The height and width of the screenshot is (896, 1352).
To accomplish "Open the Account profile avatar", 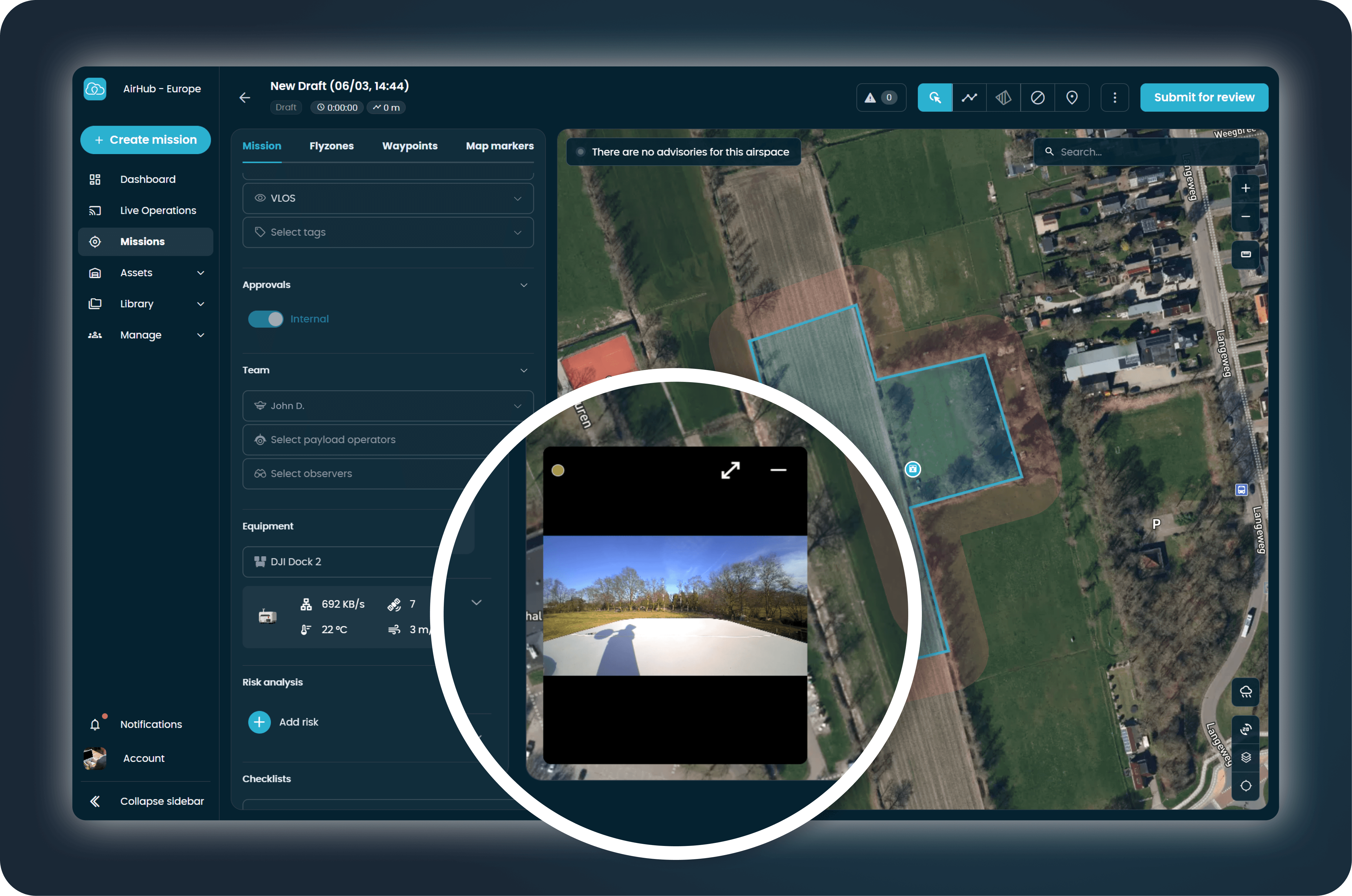I will tap(95, 758).
